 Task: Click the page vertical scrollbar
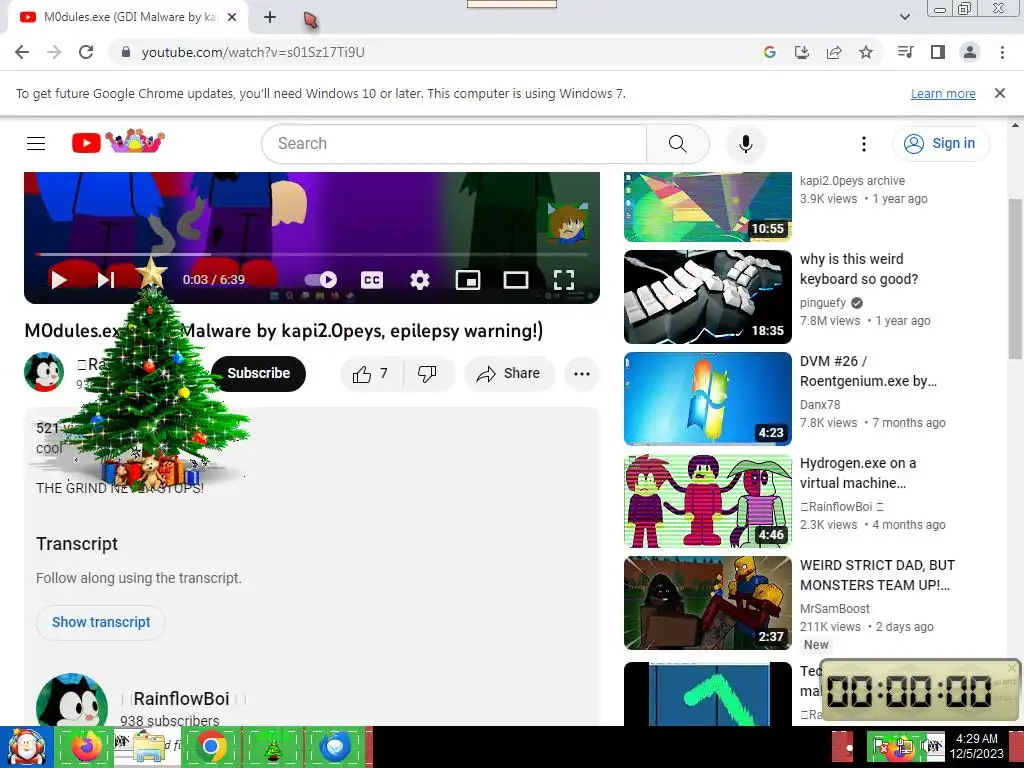(x=1015, y=279)
